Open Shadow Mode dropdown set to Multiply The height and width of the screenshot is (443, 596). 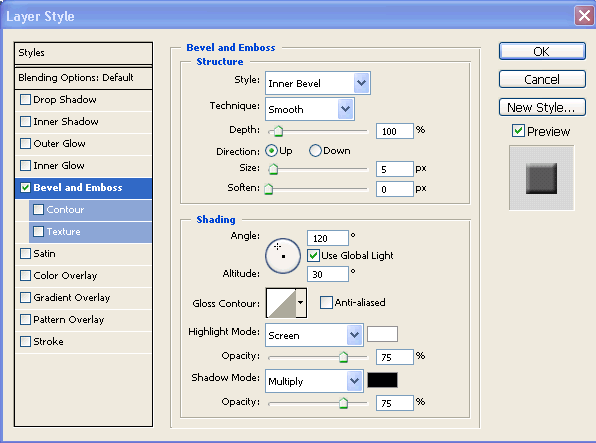coord(314,381)
